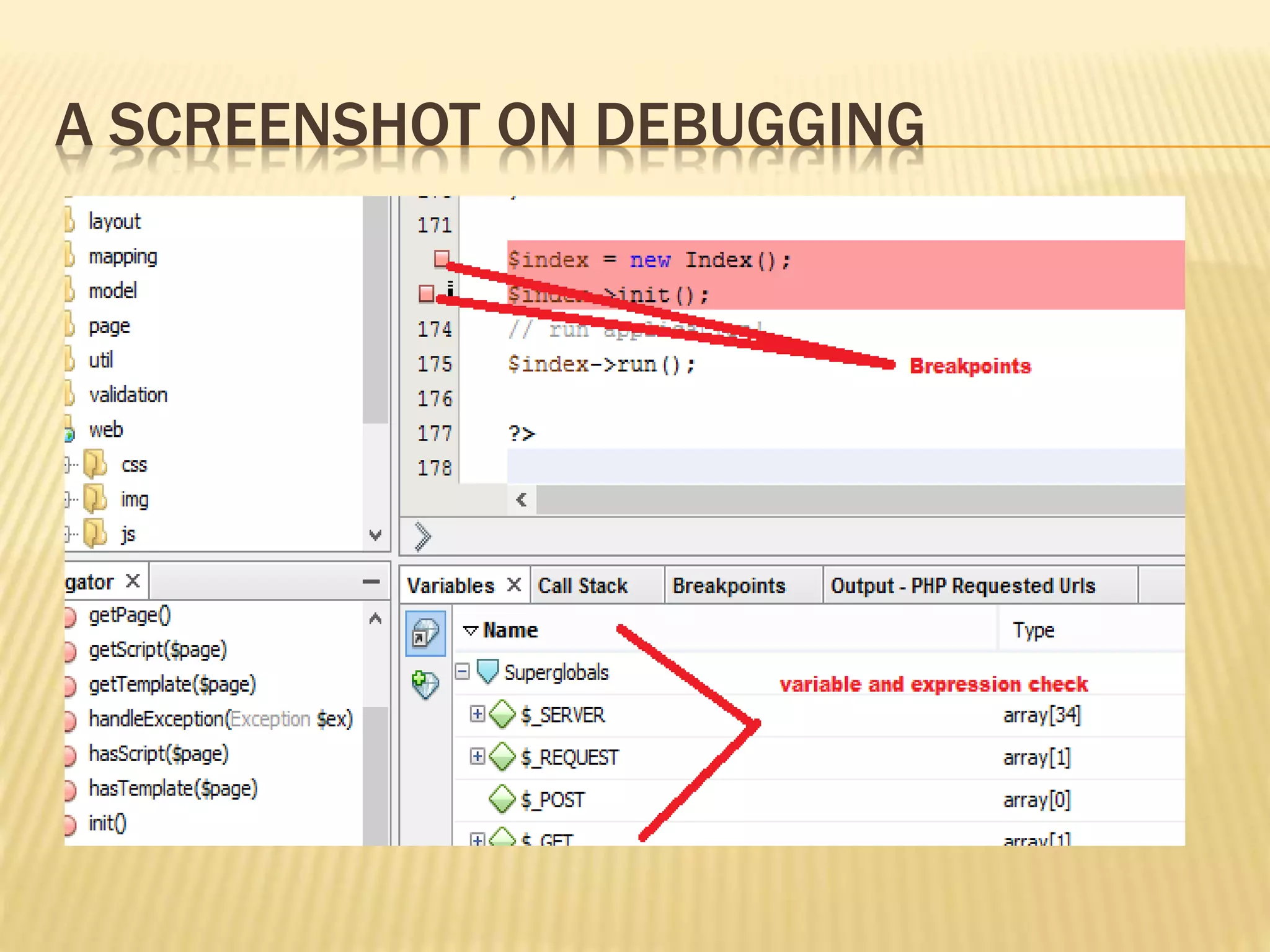Expand the $_REQUEST variable

477,756
